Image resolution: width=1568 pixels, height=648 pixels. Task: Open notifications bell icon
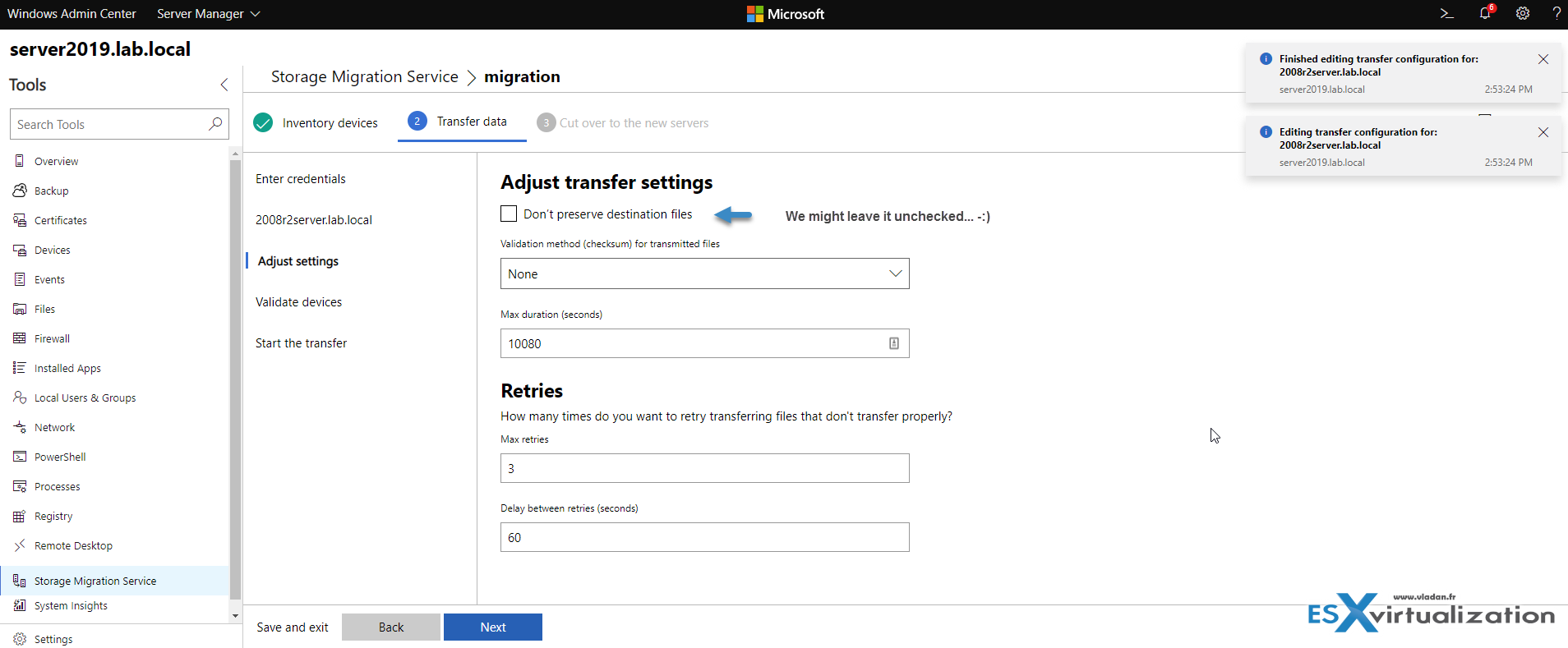point(1485,13)
